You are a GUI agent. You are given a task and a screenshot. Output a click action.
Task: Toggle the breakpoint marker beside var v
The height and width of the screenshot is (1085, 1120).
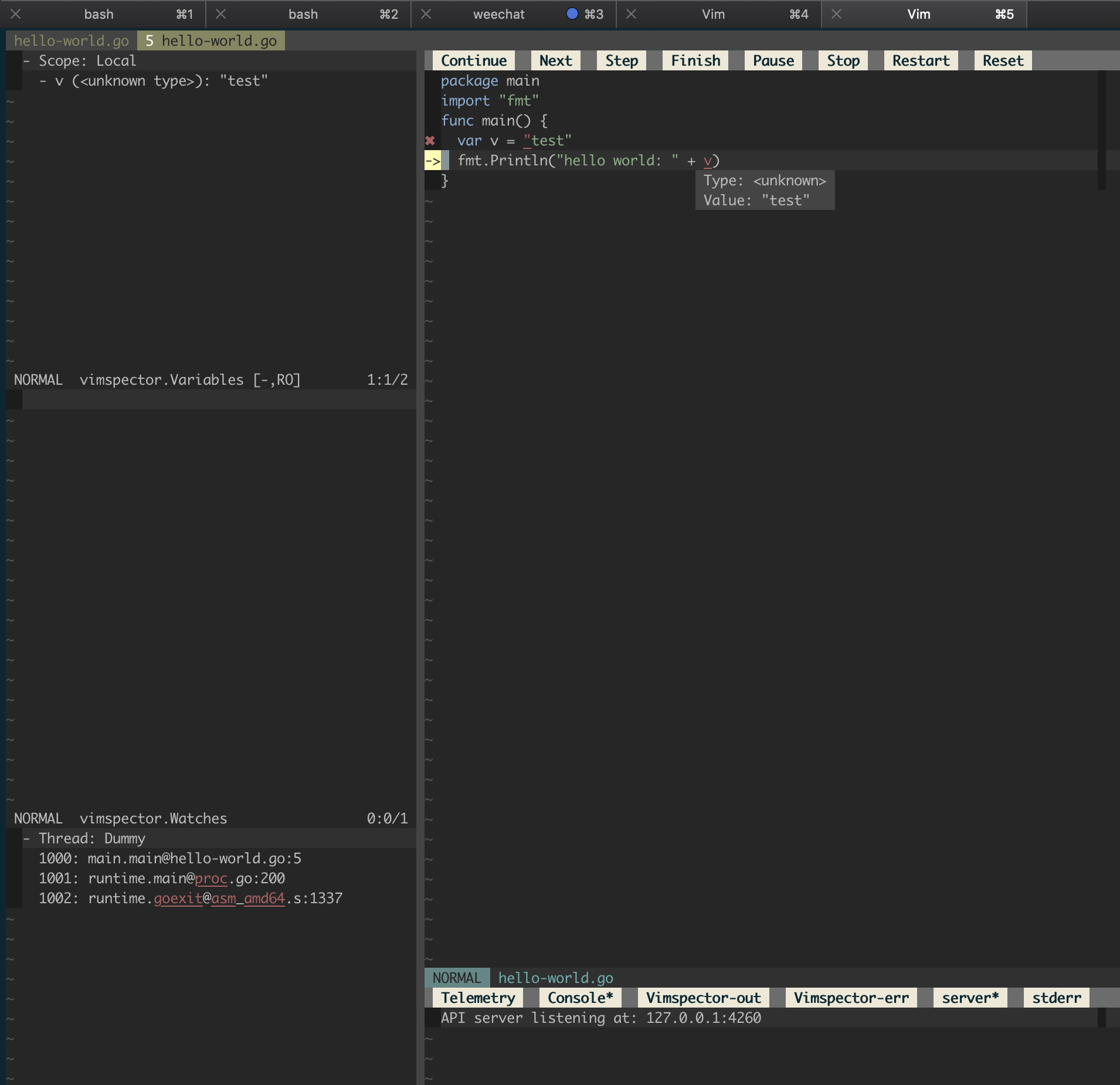(x=431, y=141)
